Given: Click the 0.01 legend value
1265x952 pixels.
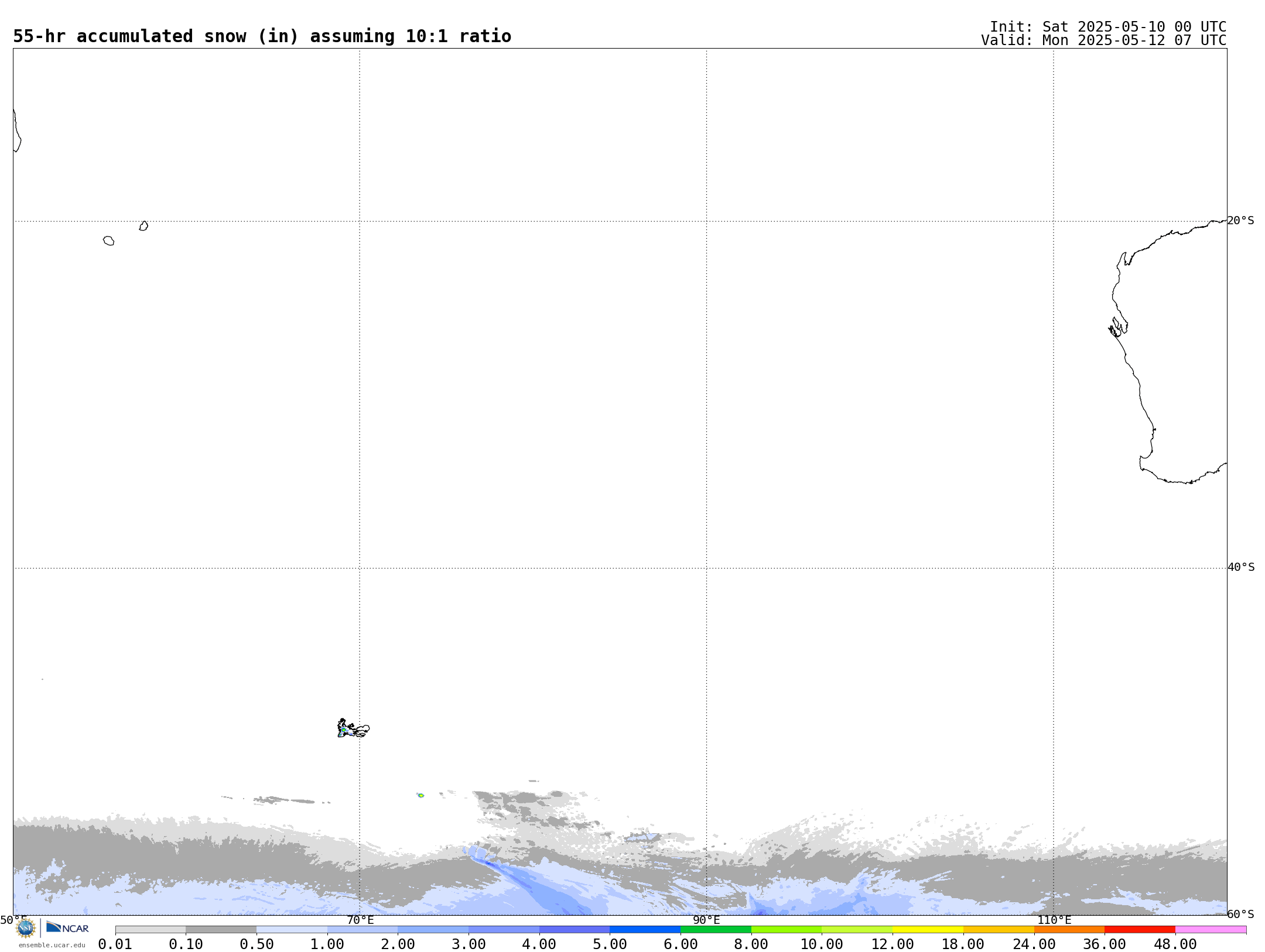Looking at the screenshot, I should (x=115, y=944).
